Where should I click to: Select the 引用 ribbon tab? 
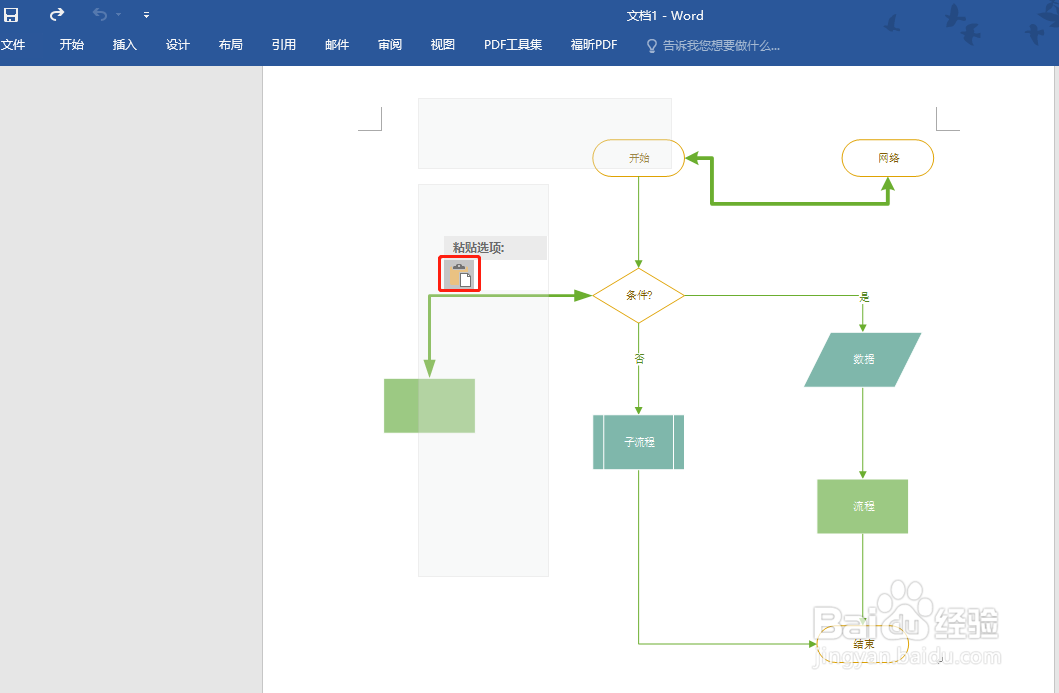point(284,45)
